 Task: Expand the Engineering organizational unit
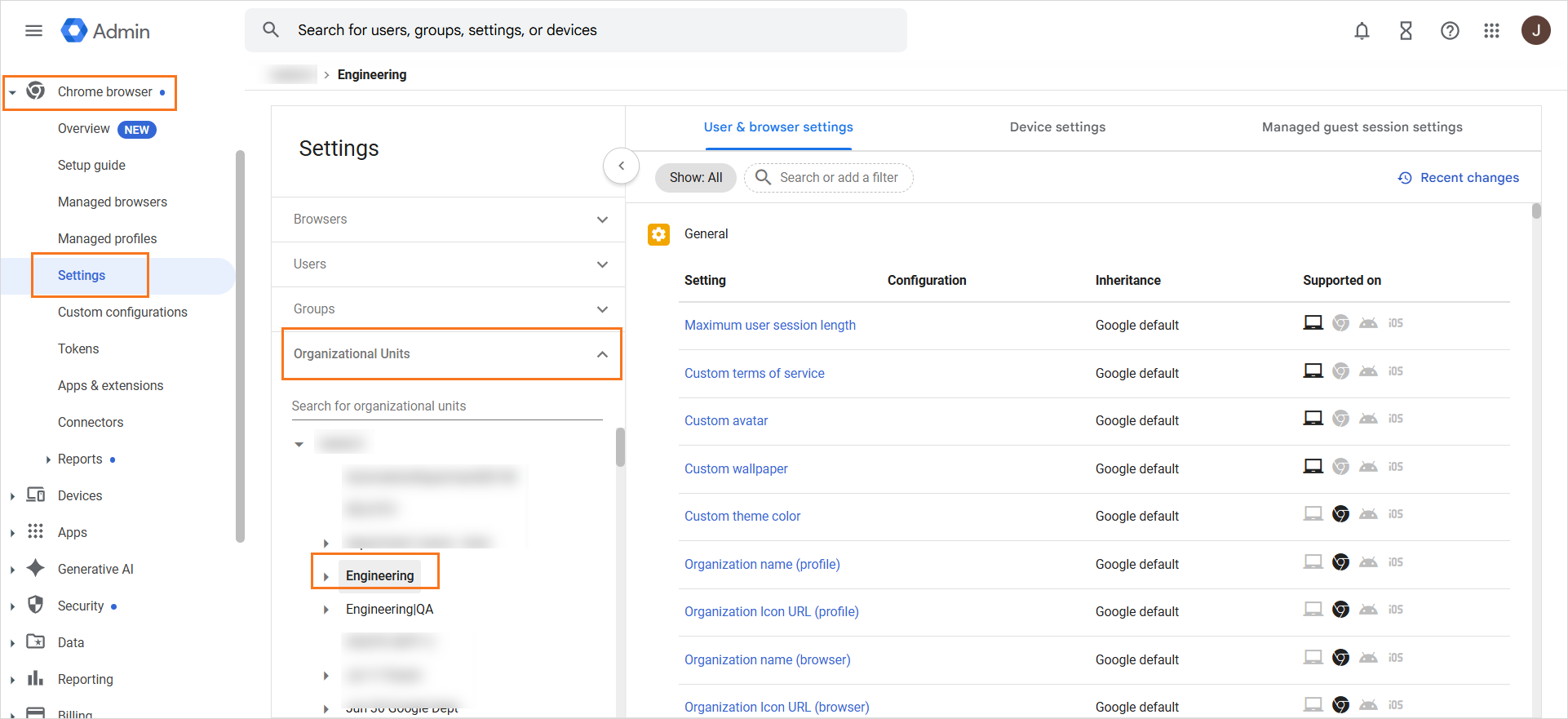coord(326,576)
